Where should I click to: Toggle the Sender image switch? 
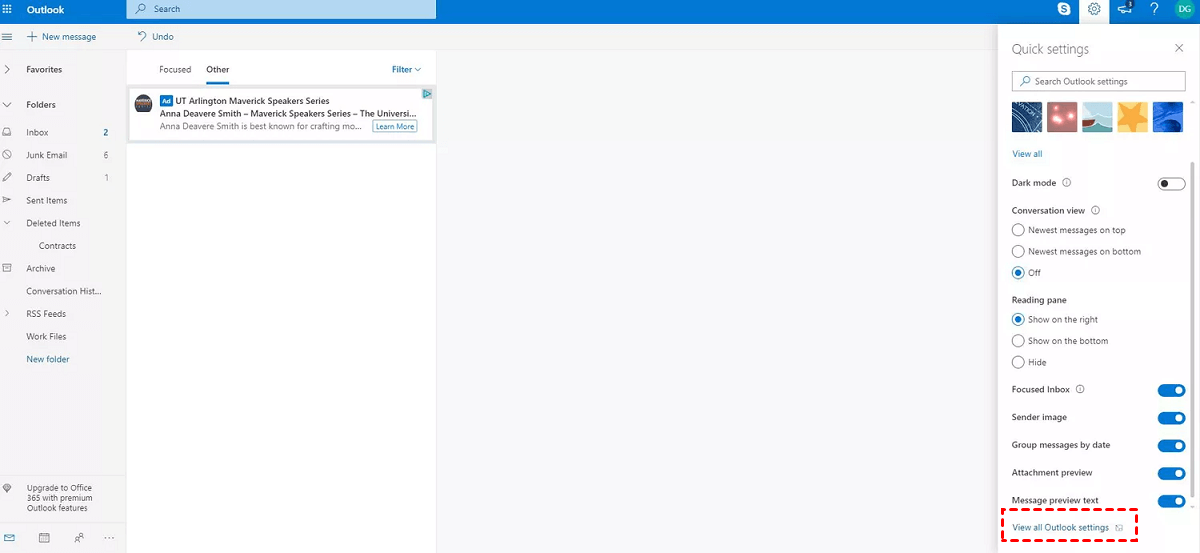[x=1171, y=418]
